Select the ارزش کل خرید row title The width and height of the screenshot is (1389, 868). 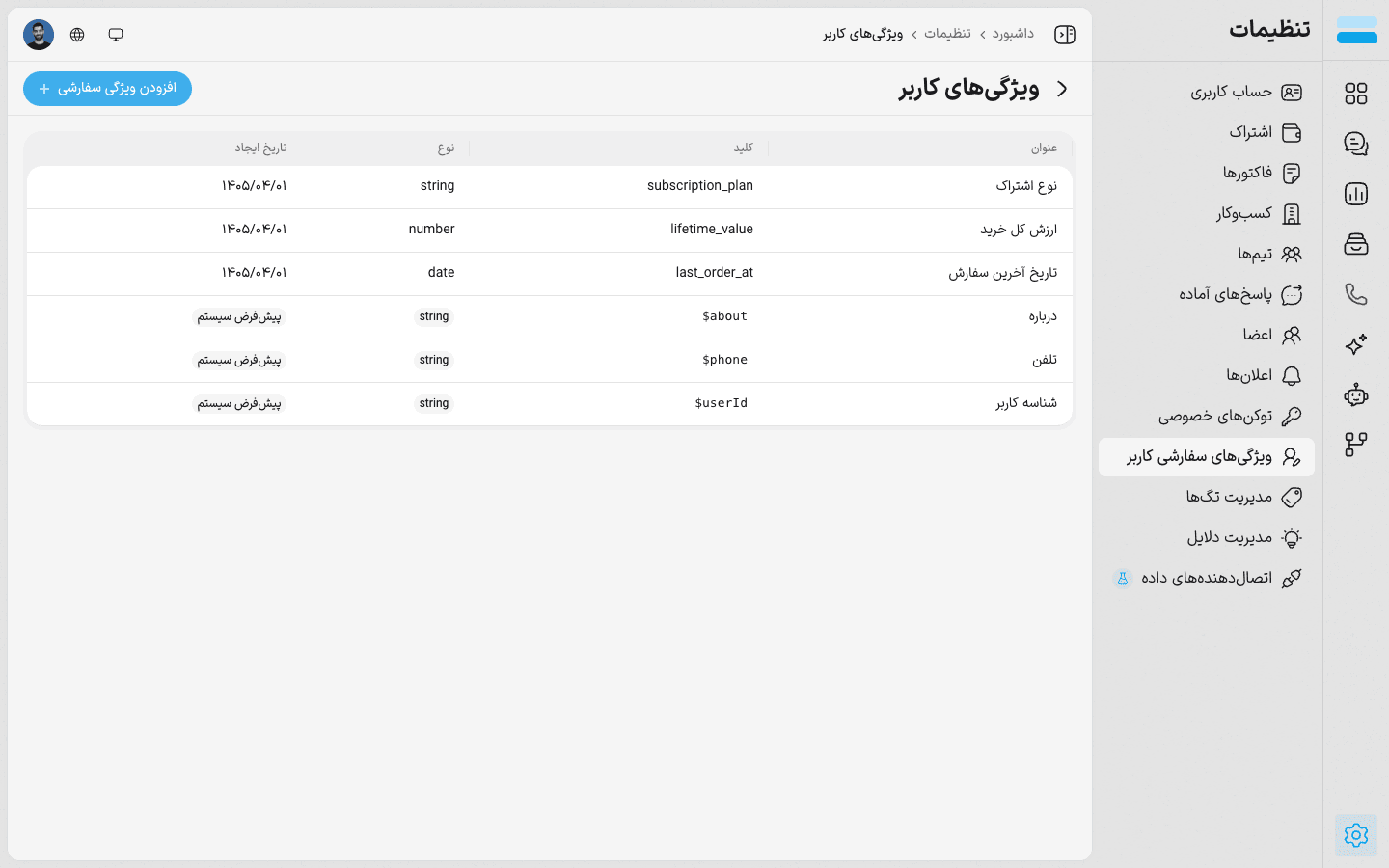click(x=1019, y=230)
